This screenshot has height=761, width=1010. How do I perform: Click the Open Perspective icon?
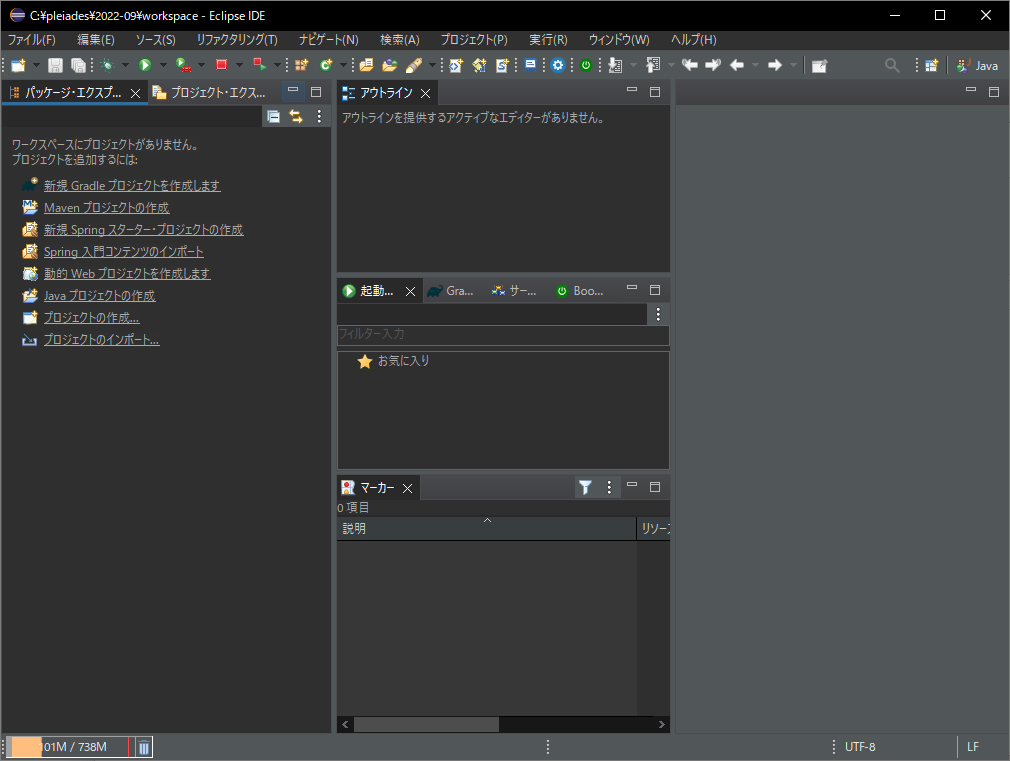click(931, 65)
